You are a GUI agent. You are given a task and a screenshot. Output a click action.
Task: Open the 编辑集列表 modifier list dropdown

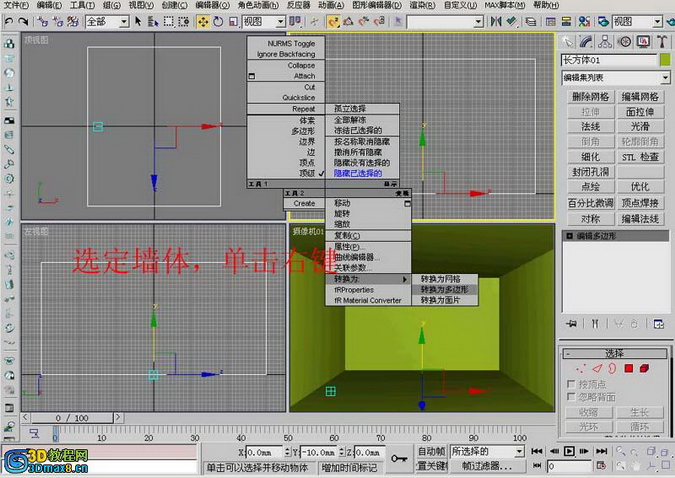[664, 78]
